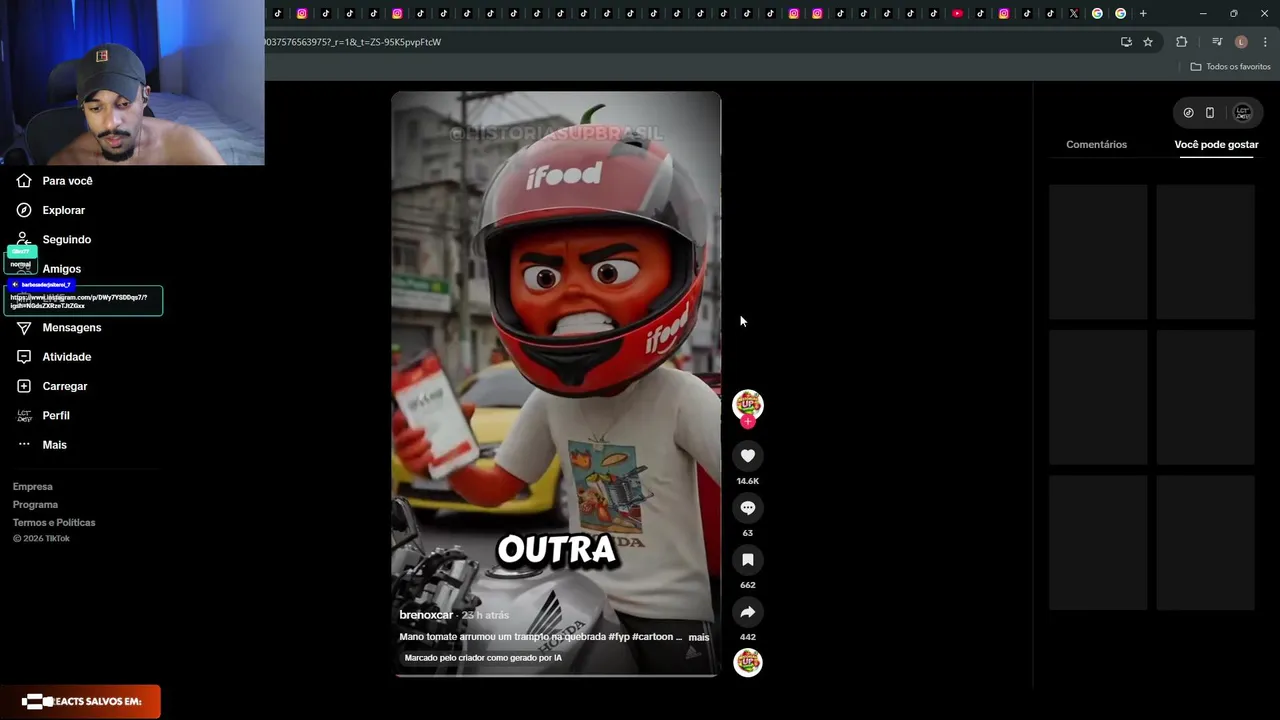Viewport: 1280px width, 720px height.
Task: Expand Termos e Políticas footer section
Action: (54, 523)
